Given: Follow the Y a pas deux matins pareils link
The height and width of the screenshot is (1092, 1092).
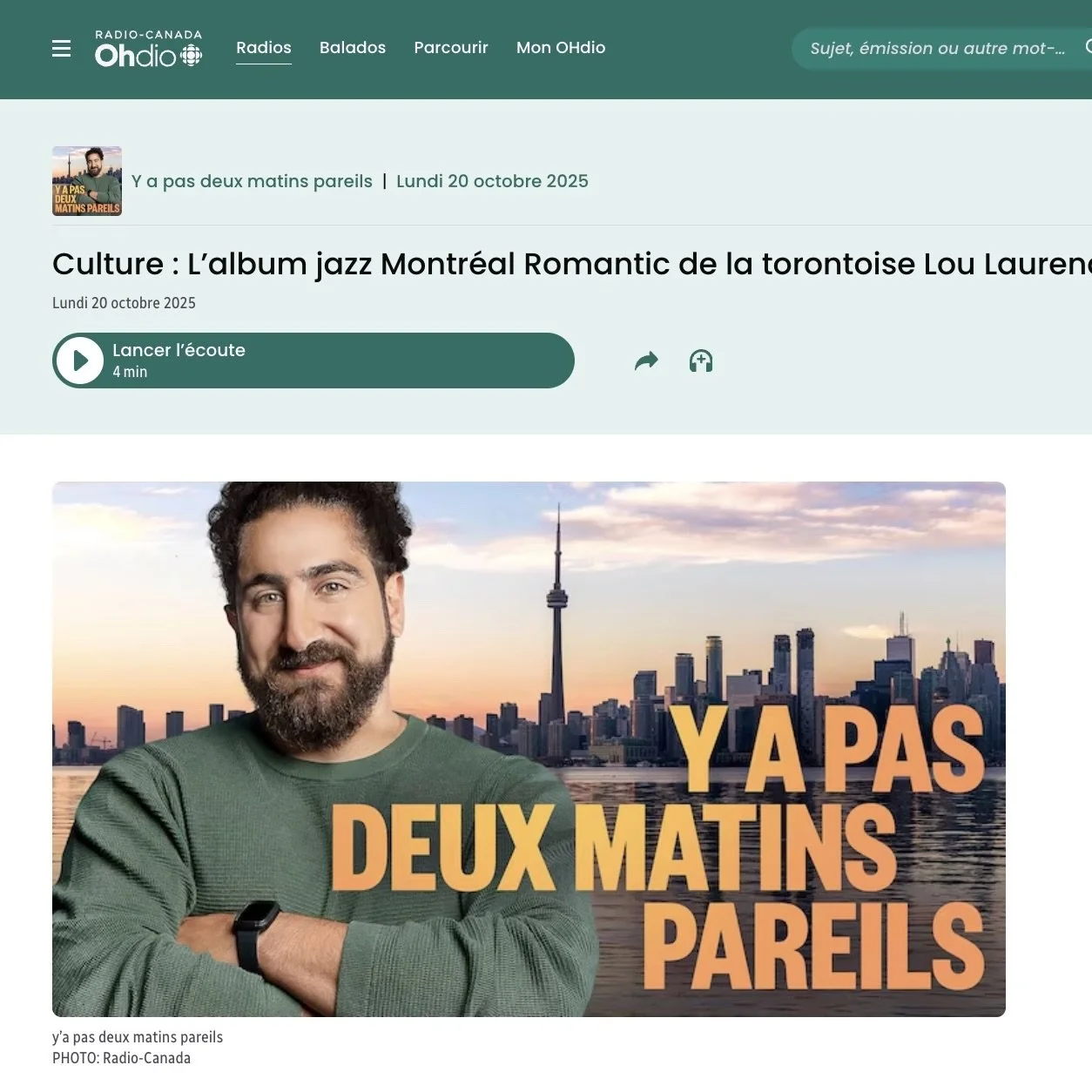Looking at the screenshot, I should pos(252,181).
